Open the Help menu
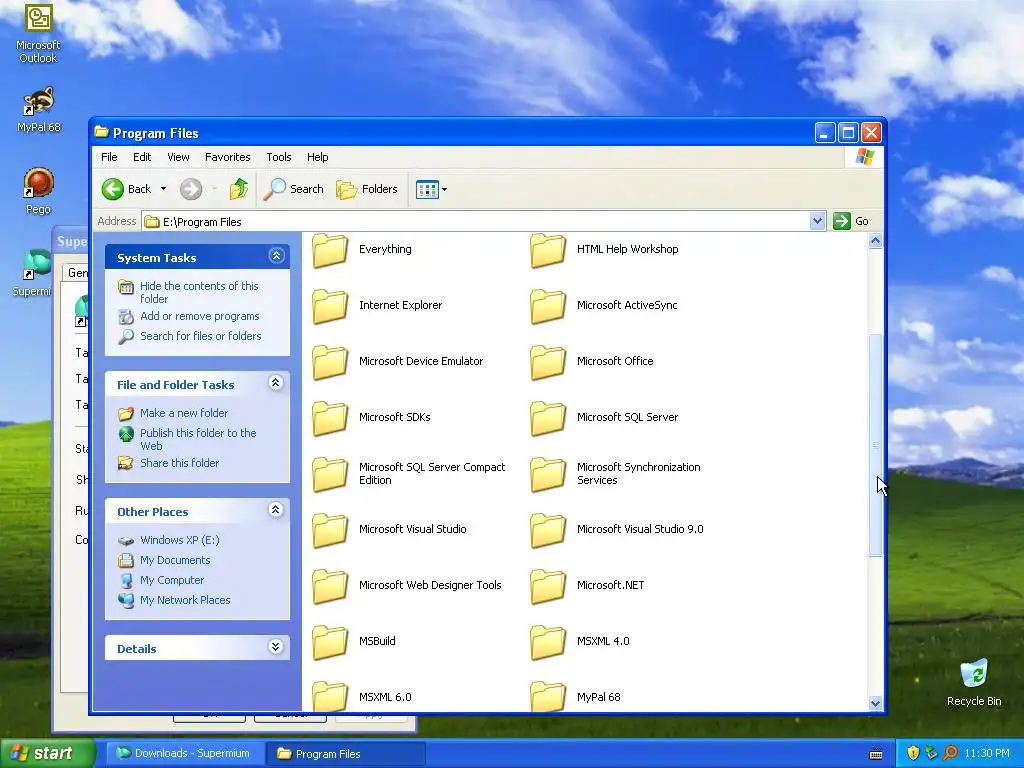 pyautogui.click(x=317, y=157)
